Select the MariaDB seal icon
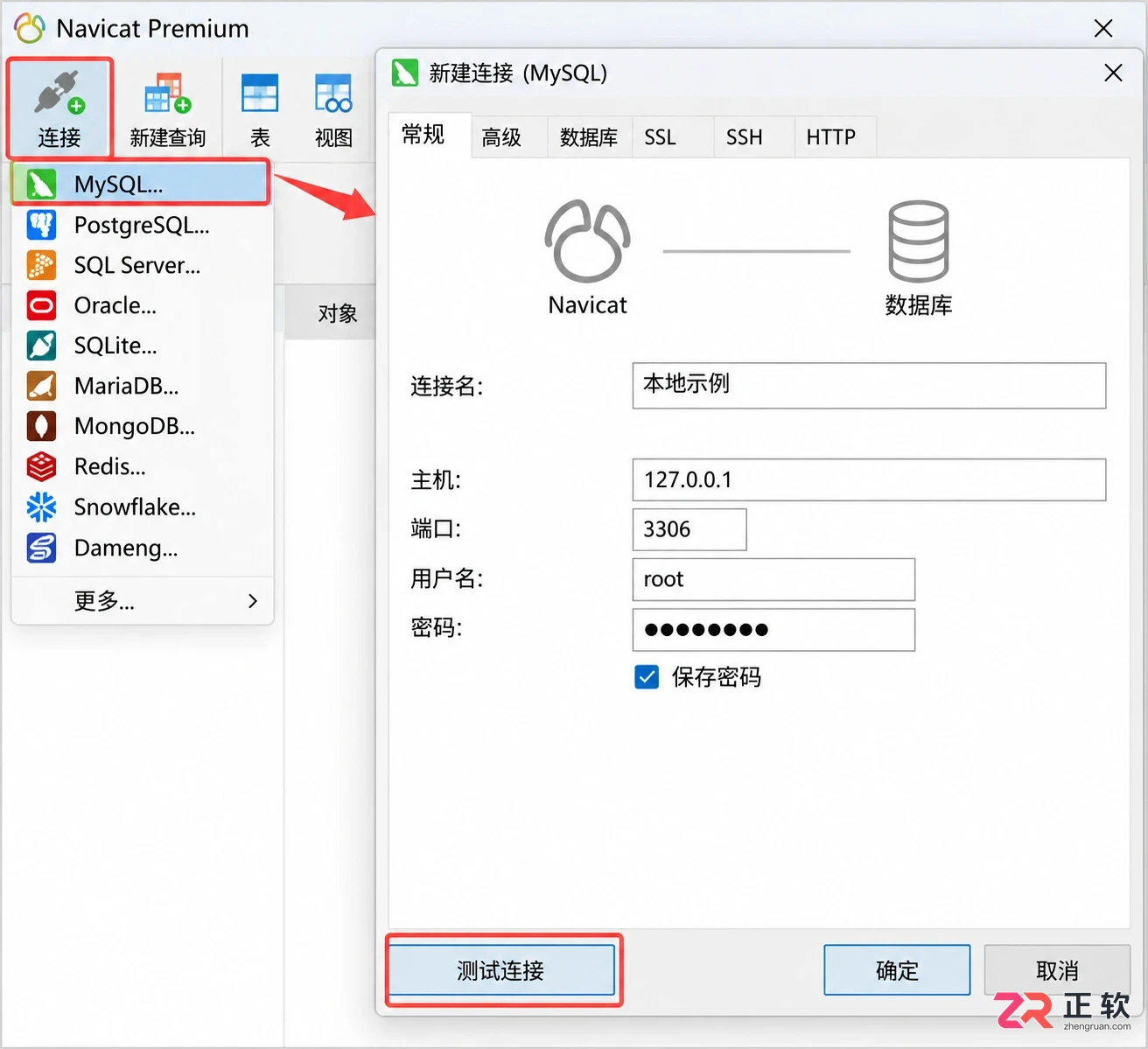Screen dimensions: 1148x1049 pos(41,386)
